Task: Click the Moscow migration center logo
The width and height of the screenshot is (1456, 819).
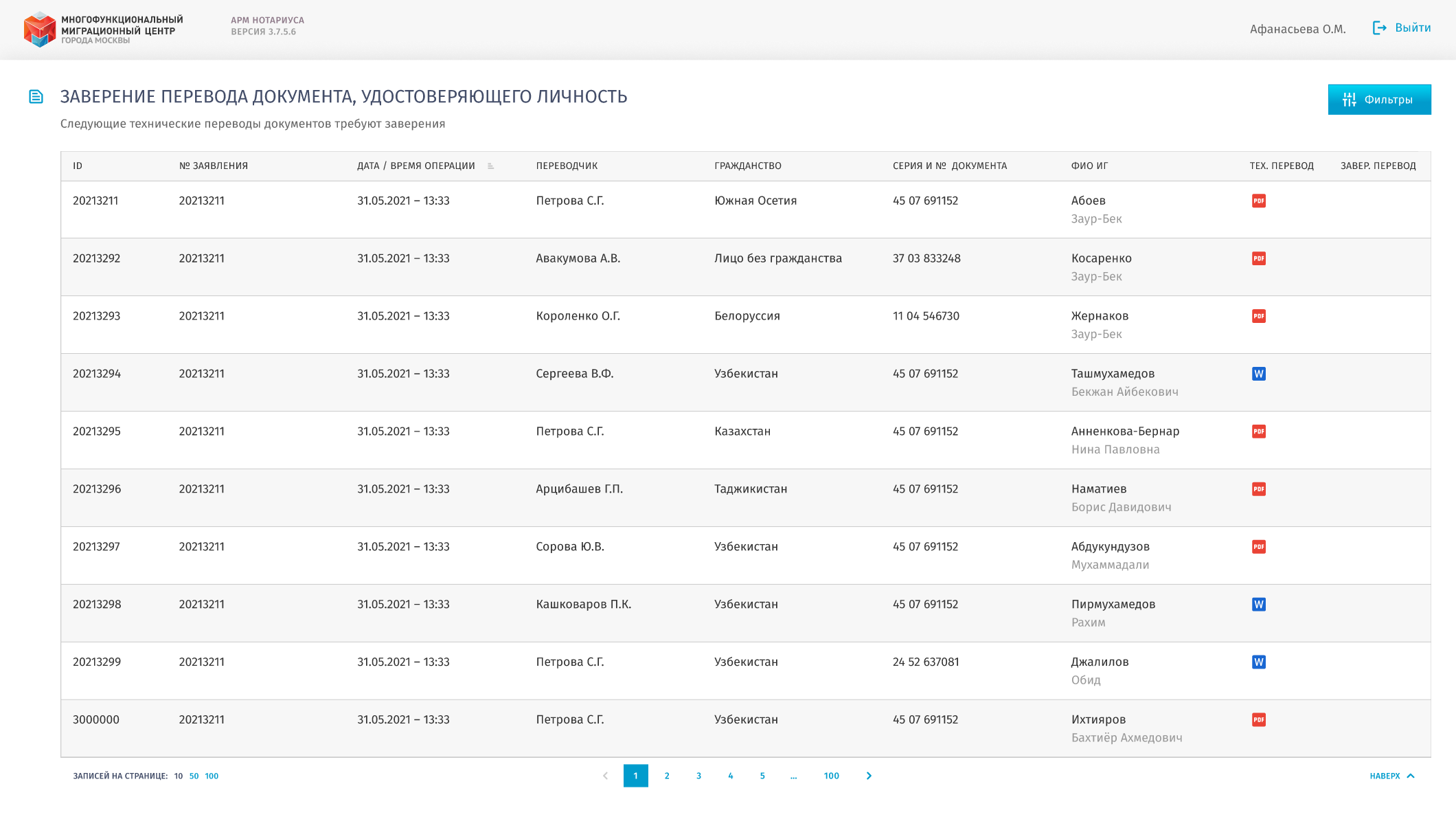Action: [x=40, y=29]
